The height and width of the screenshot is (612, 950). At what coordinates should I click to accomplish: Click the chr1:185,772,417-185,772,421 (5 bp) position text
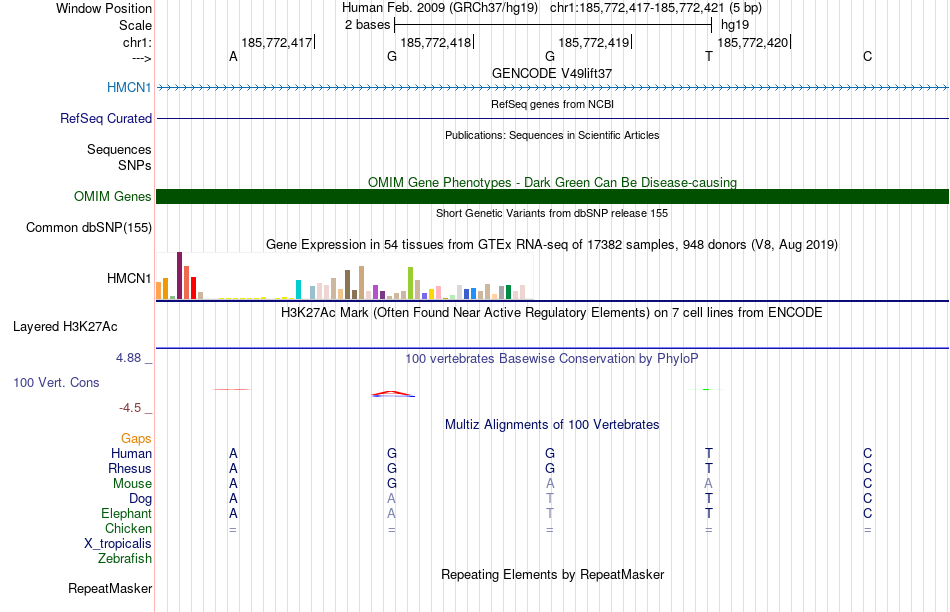click(x=656, y=8)
